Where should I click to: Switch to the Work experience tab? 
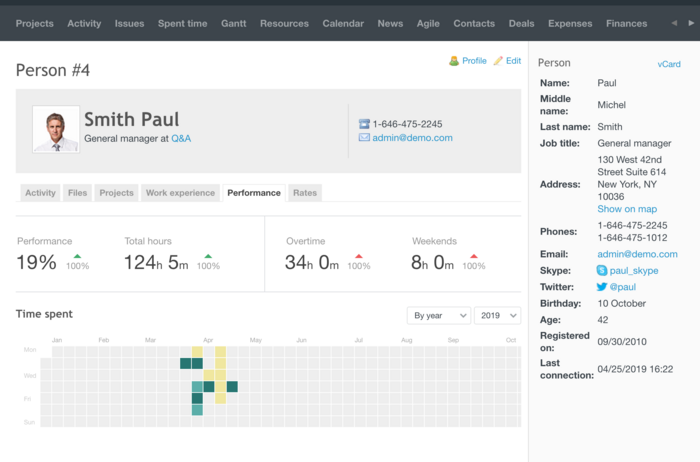click(180, 193)
